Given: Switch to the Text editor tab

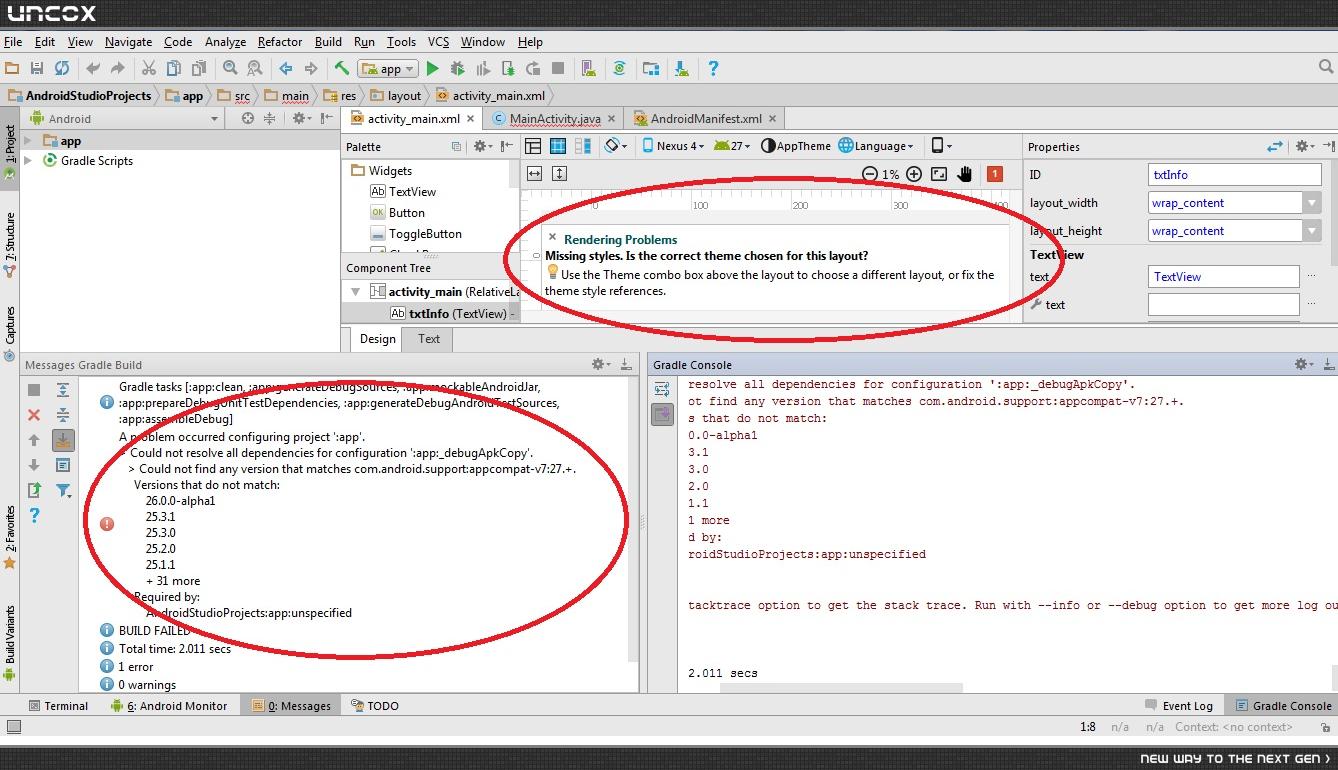Looking at the screenshot, I should coord(429,339).
